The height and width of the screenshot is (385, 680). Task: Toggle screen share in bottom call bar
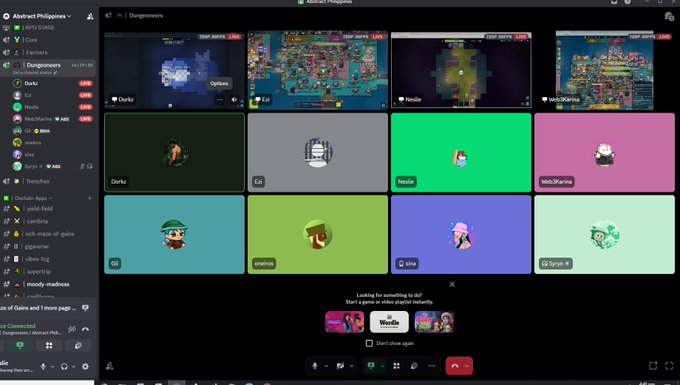pos(371,365)
